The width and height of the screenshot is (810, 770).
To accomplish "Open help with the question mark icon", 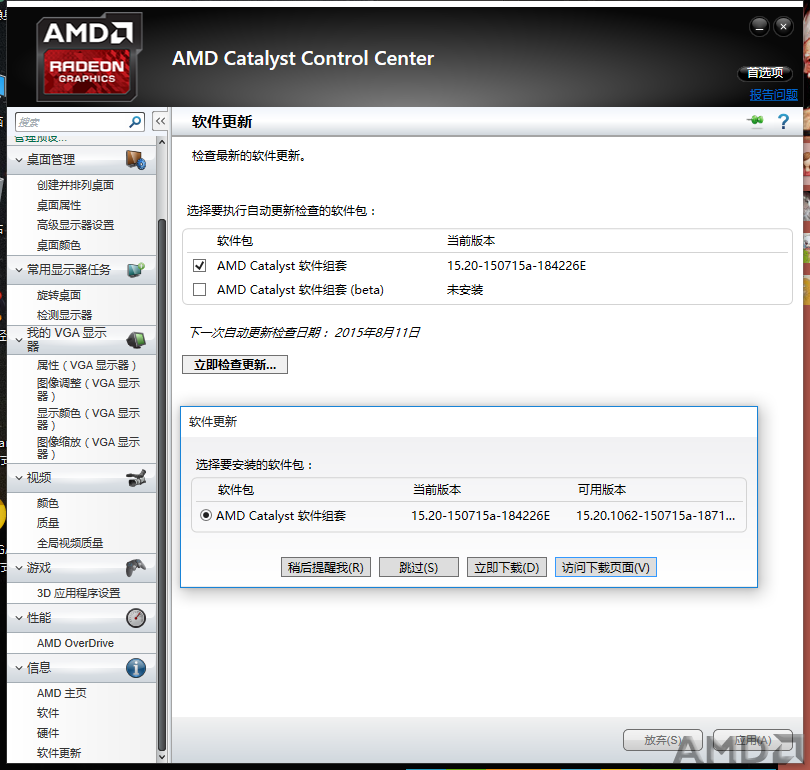I will click(x=784, y=122).
